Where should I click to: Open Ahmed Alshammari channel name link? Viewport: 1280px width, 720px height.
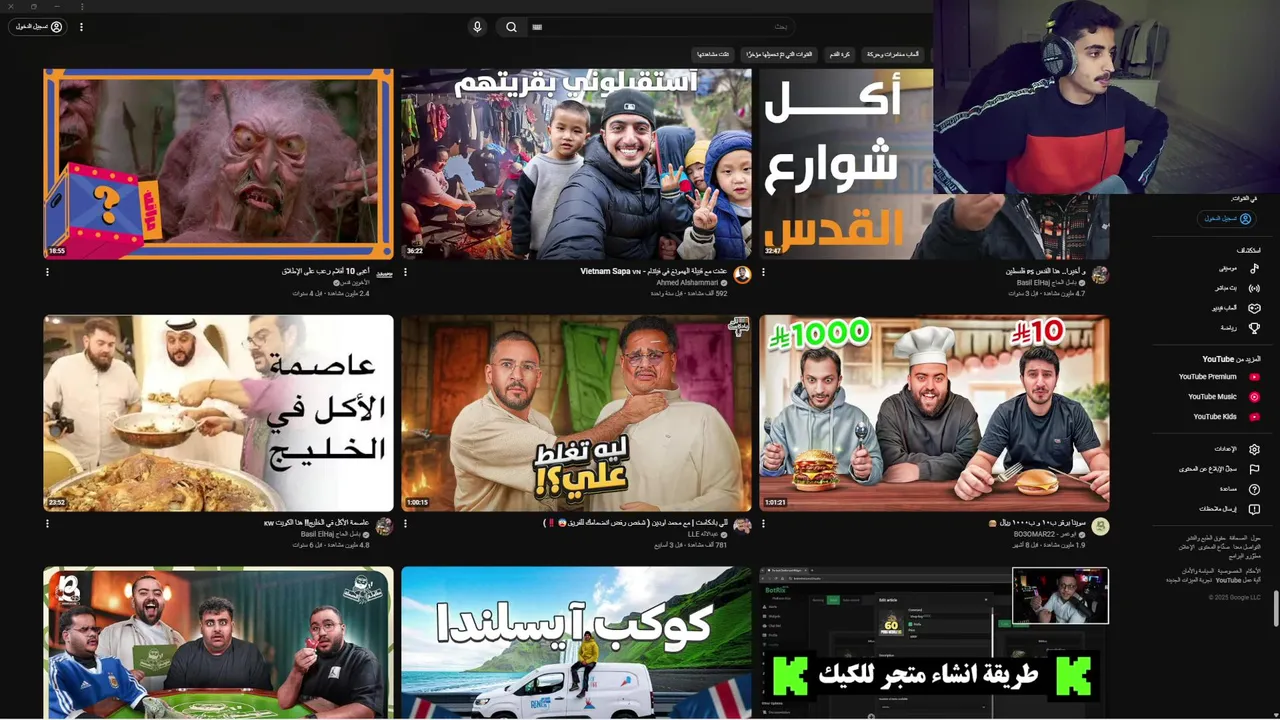pyautogui.click(x=687, y=283)
